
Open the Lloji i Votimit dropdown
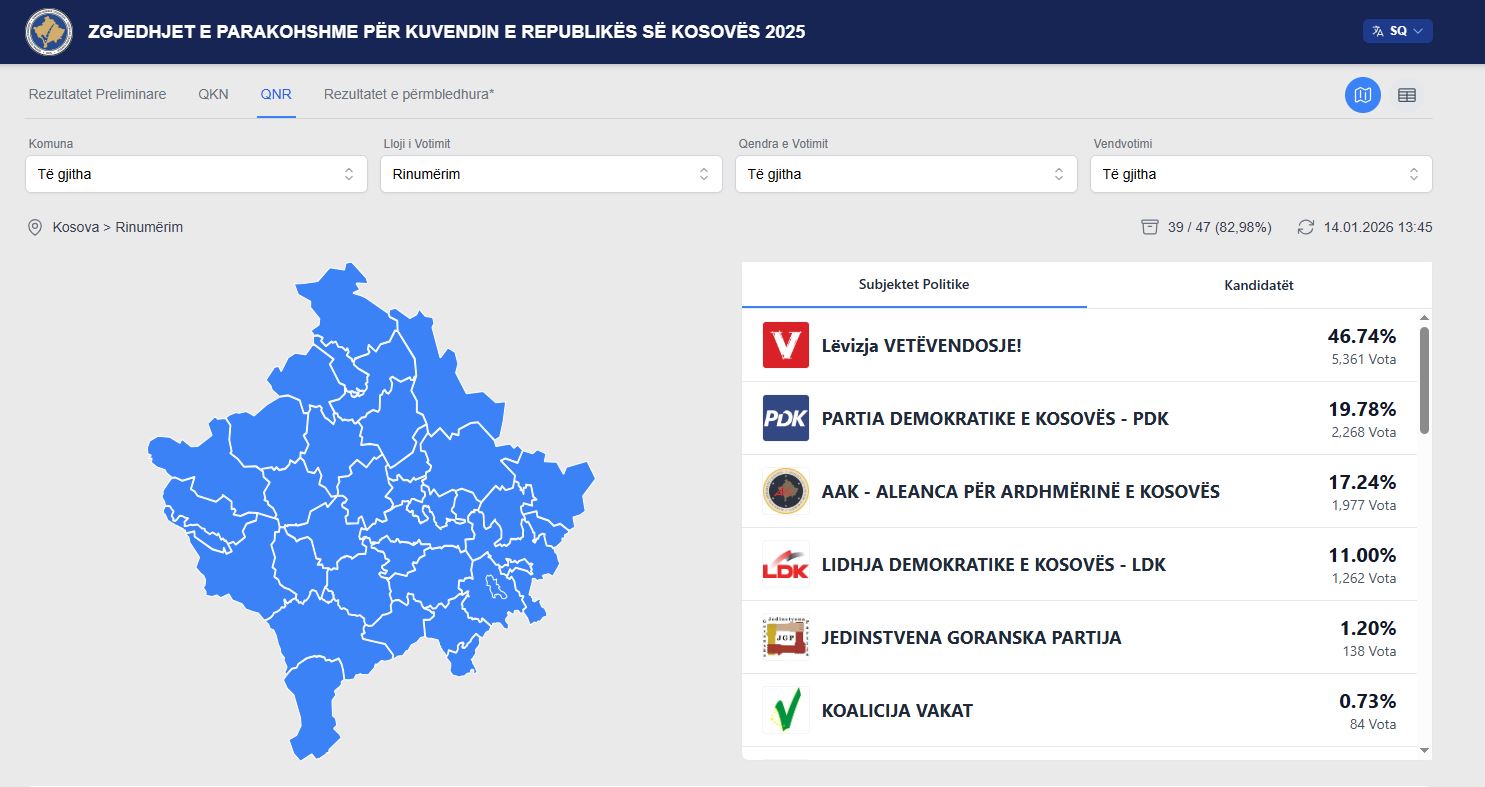550,174
